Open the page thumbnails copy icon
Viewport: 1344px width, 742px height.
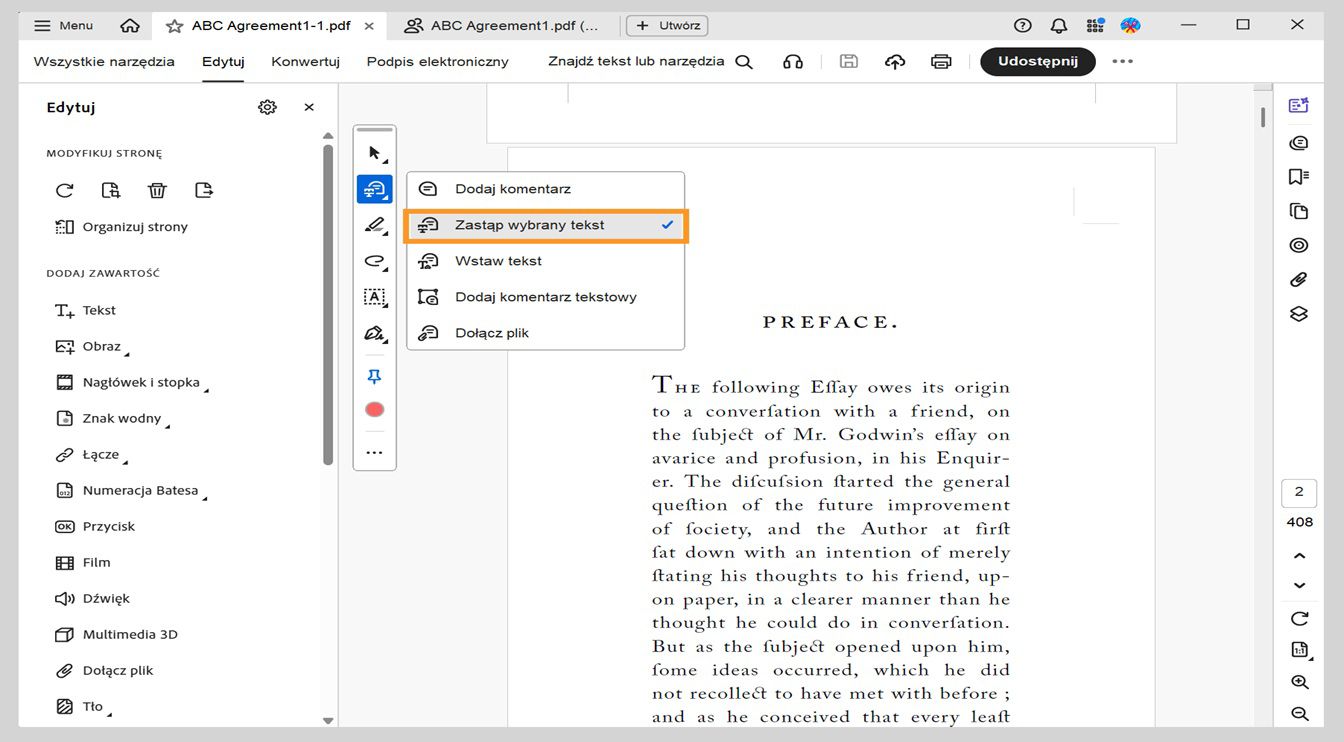(1299, 212)
